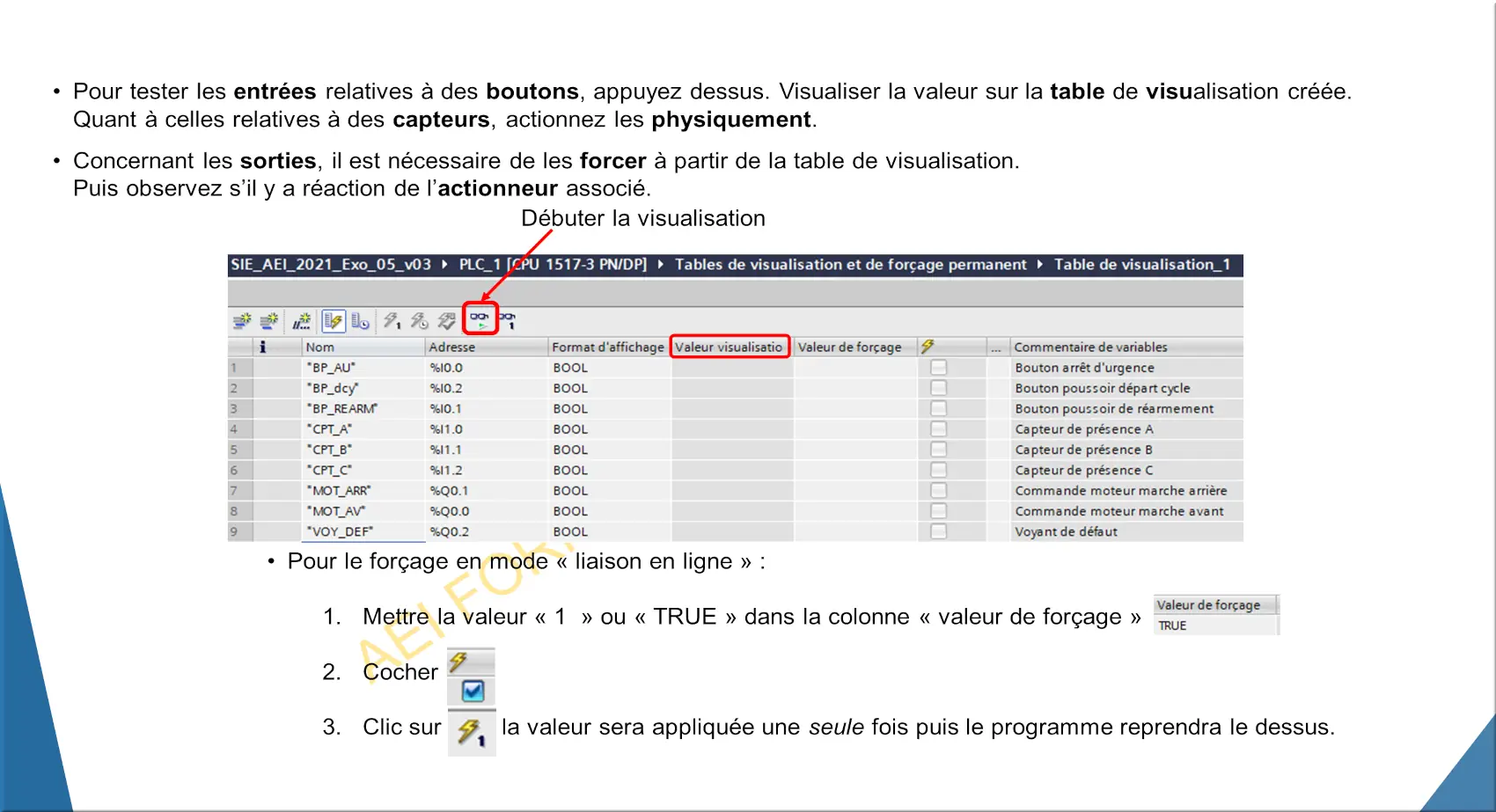This screenshot has height=812, width=1496.
Task: Click the Format d'affichage column header
Action: tap(607, 347)
